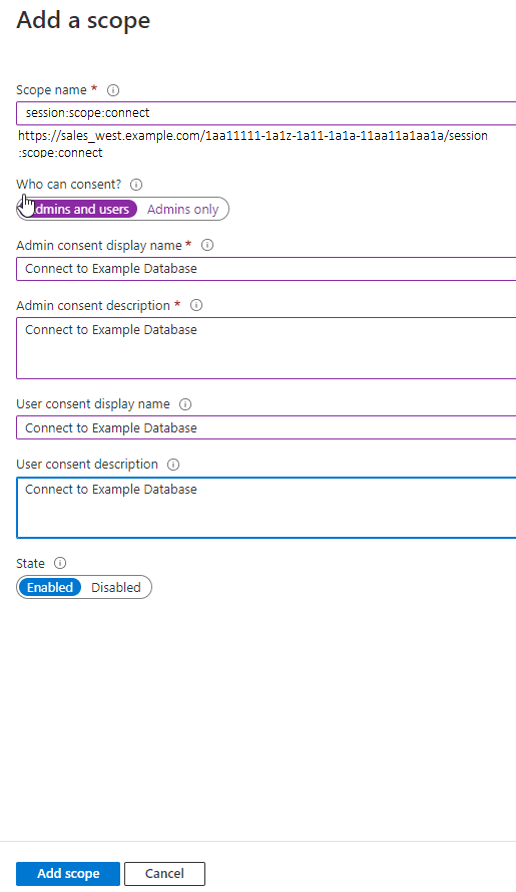Show State info tooltip icon
516x892 pixels.
tap(60, 563)
